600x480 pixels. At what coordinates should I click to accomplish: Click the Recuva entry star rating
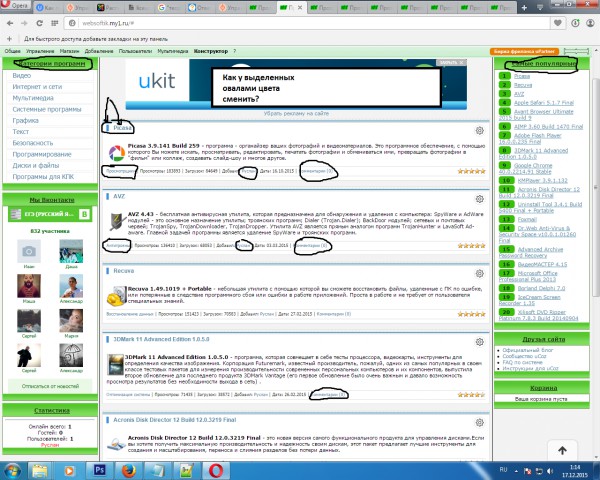click(471, 314)
